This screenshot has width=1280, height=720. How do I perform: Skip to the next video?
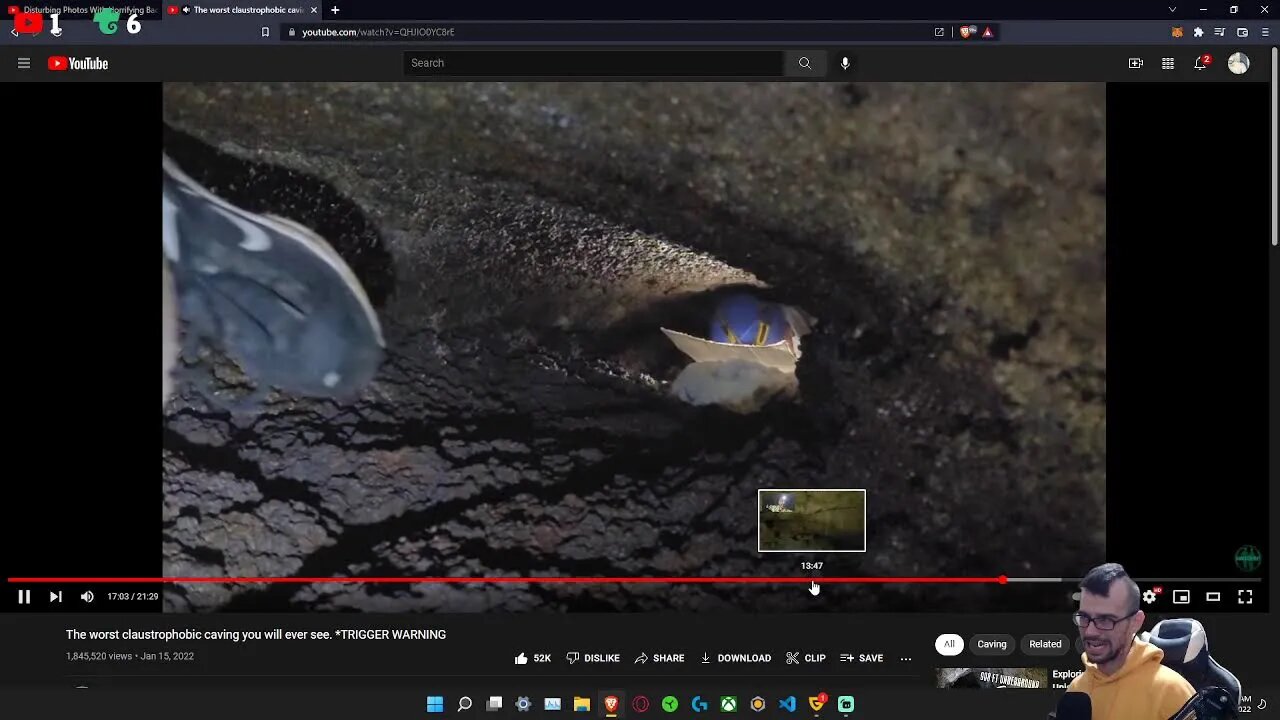[x=56, y=597]
